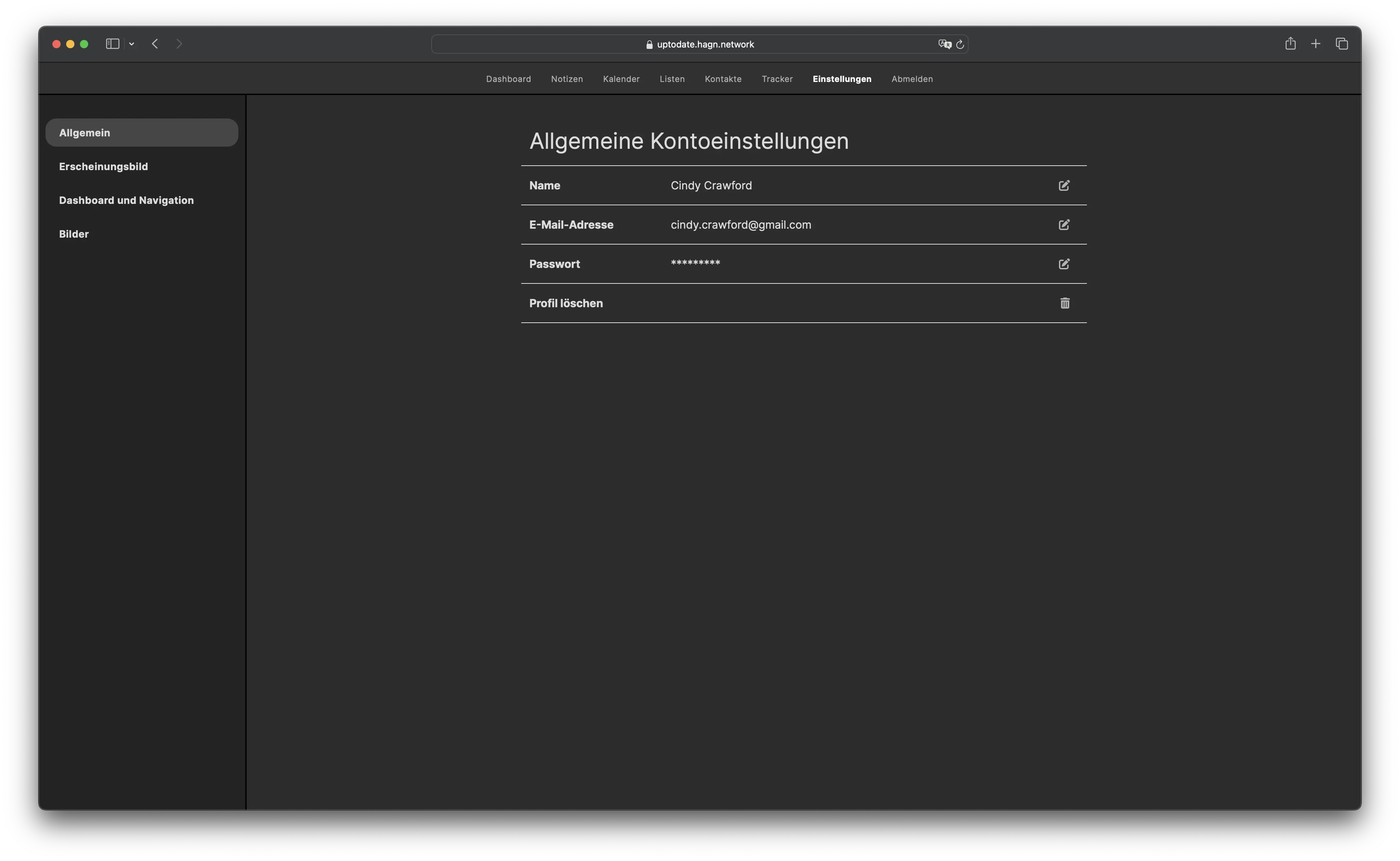The image size is (1400, 861).
Task: Show tab overview icon
Action: [1342, 44]
